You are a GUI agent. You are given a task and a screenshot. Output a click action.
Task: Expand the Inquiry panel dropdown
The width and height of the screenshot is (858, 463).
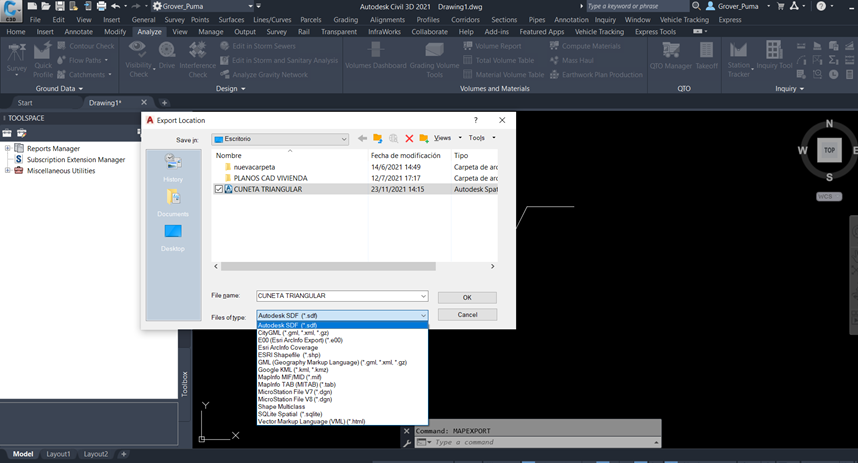[789, 89]
